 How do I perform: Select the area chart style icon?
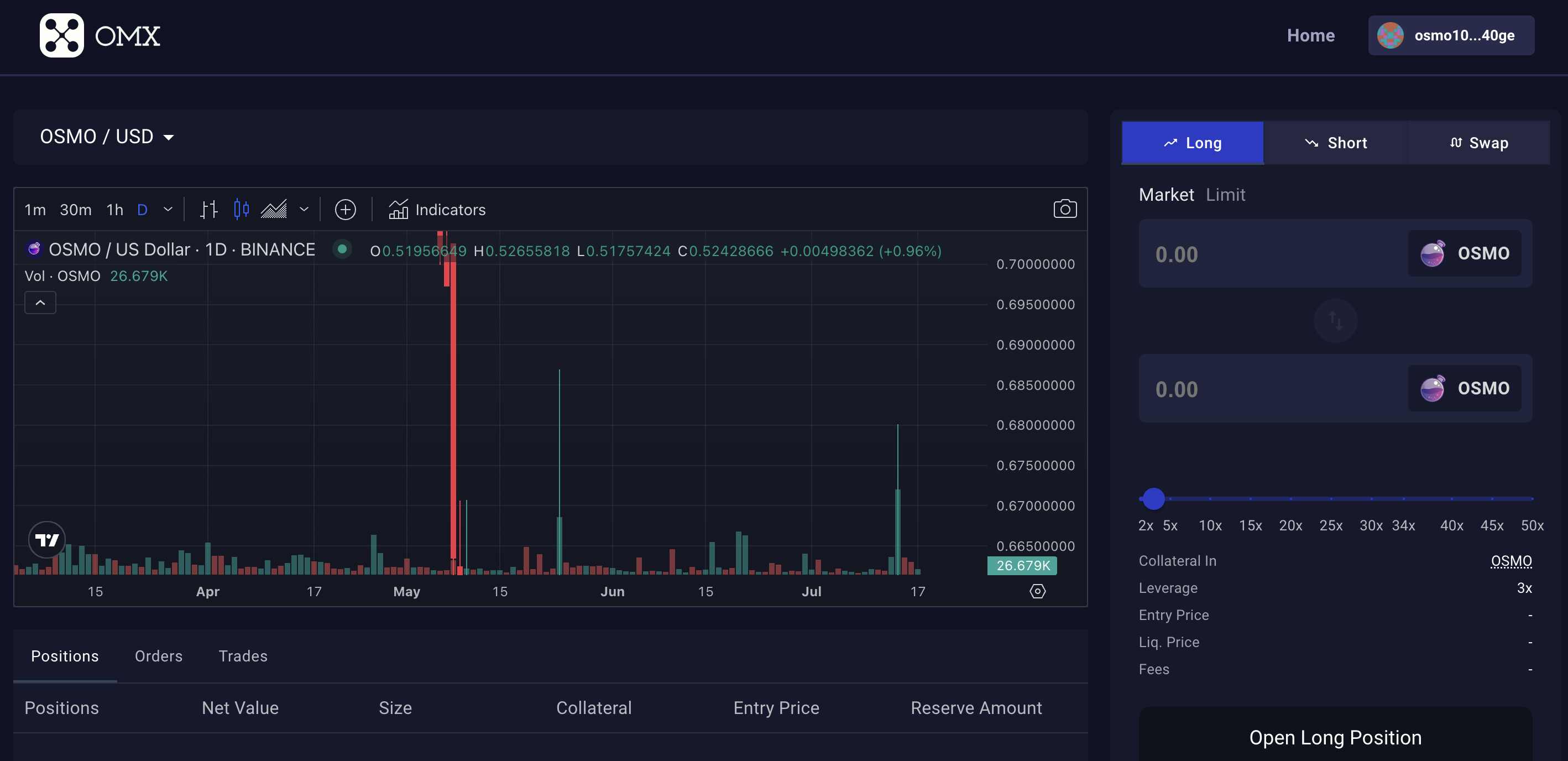(274, 210)
